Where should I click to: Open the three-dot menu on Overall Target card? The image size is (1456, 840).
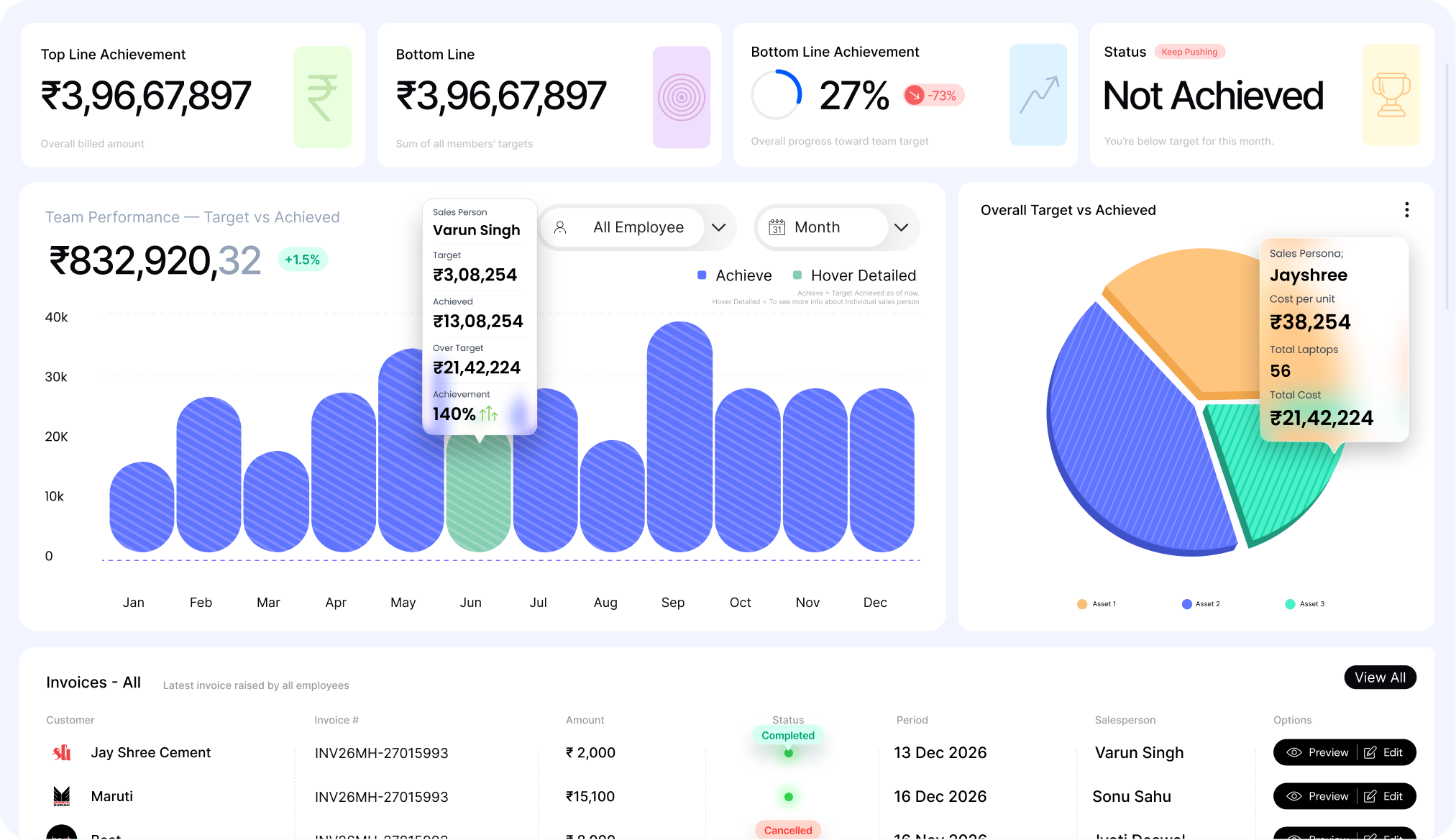pos(1406,210)
